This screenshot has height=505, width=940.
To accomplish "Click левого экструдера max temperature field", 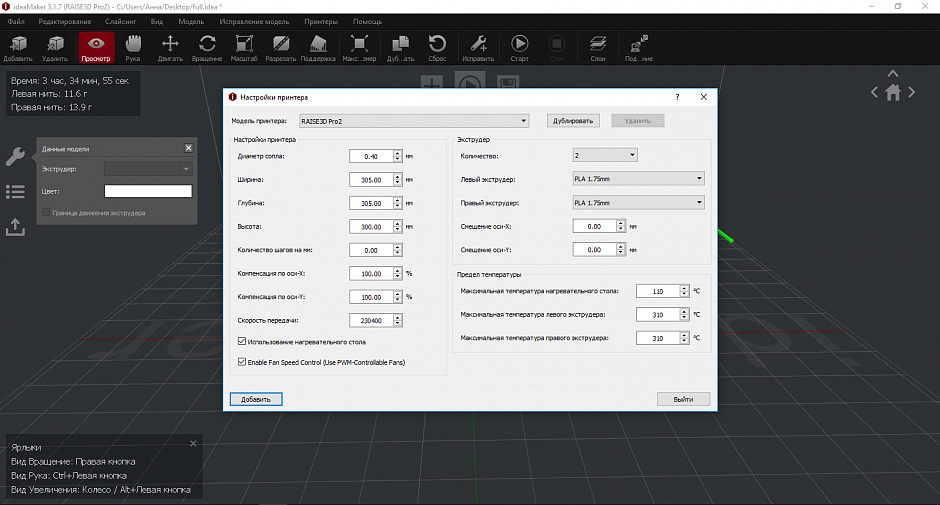I will point(658,314).
